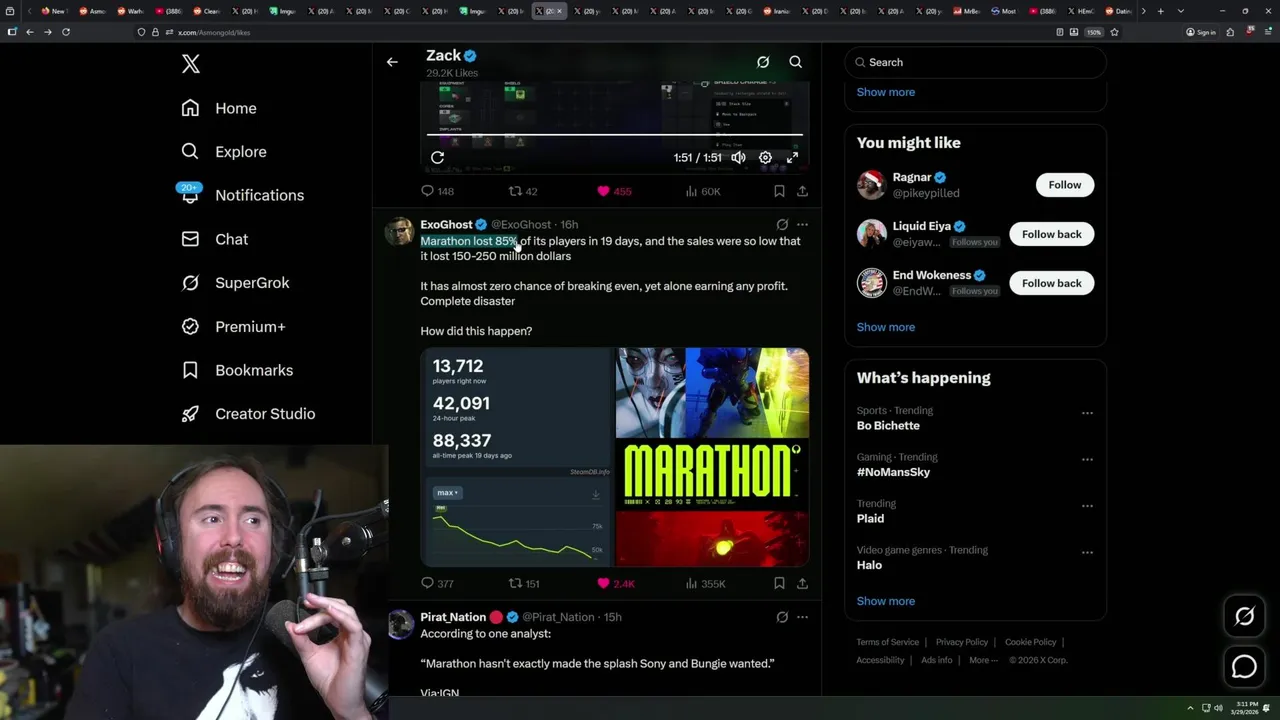The height and width of the screenshot is (720, 1280).
Task: Open Pirat_Nation profile name
Action: [453, 617]
